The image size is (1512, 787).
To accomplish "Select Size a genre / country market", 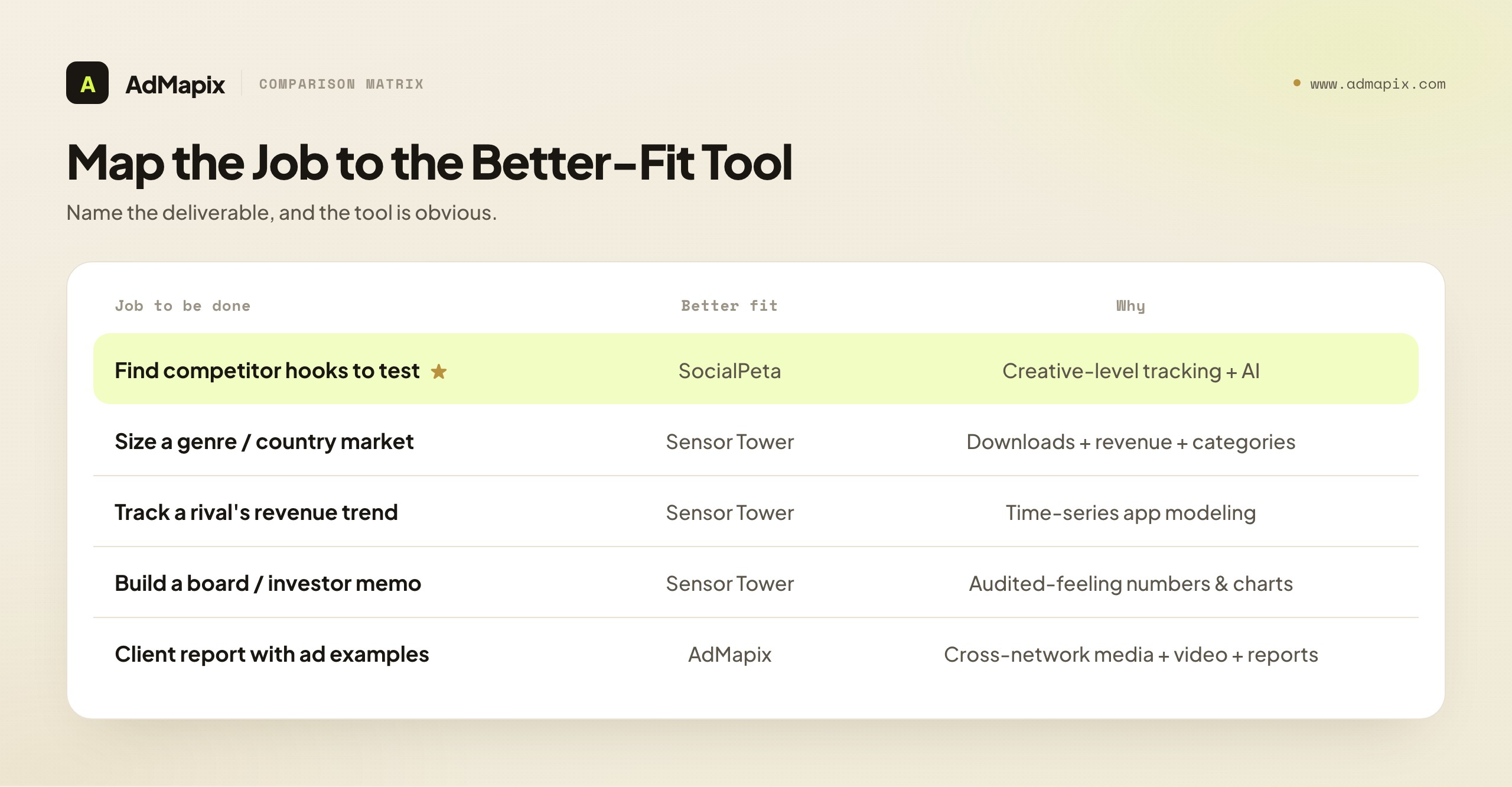I will pos(264,442).
